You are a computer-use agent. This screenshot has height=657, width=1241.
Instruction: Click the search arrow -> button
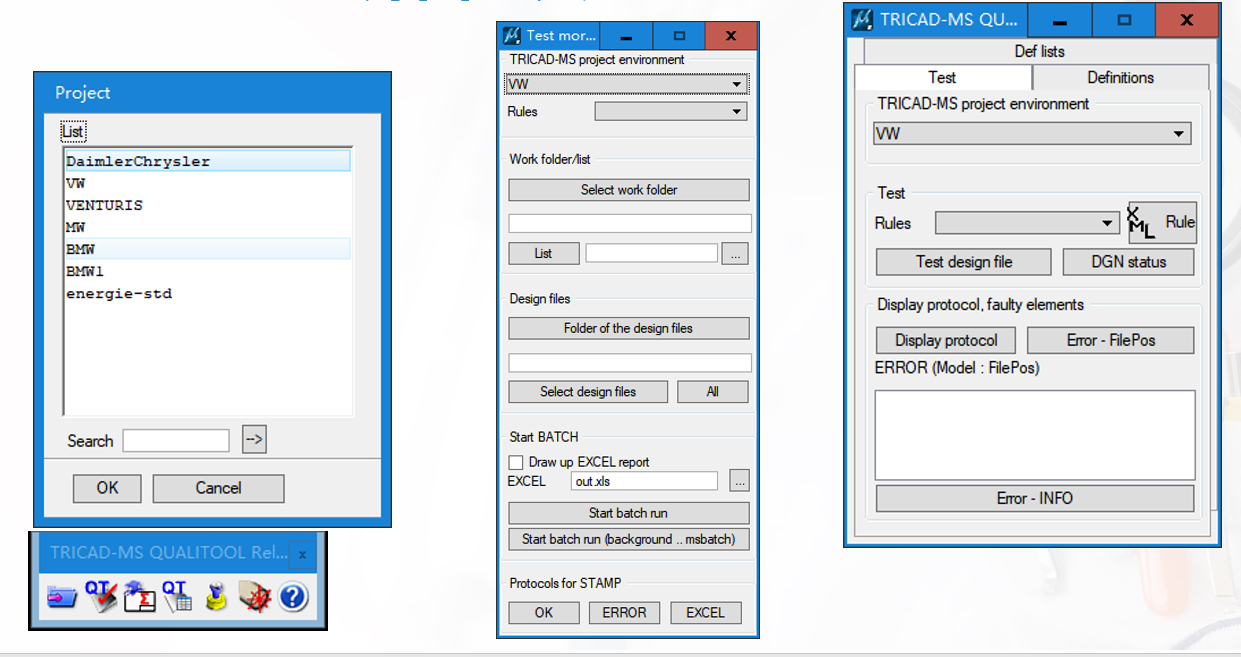254,439
